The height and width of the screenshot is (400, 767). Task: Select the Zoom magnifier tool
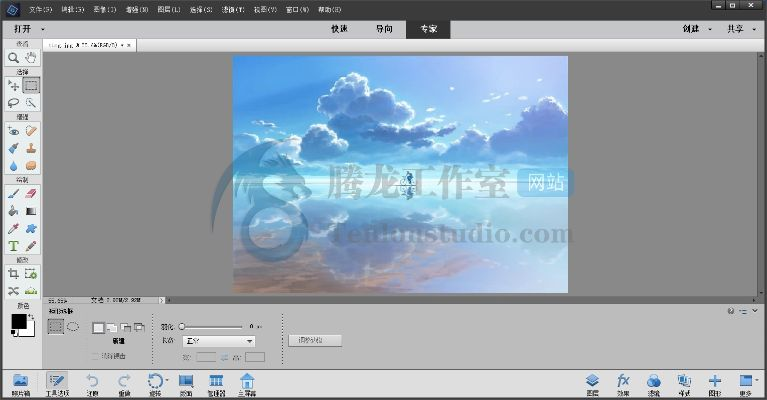pyautogui.click(x=13, y=58)
